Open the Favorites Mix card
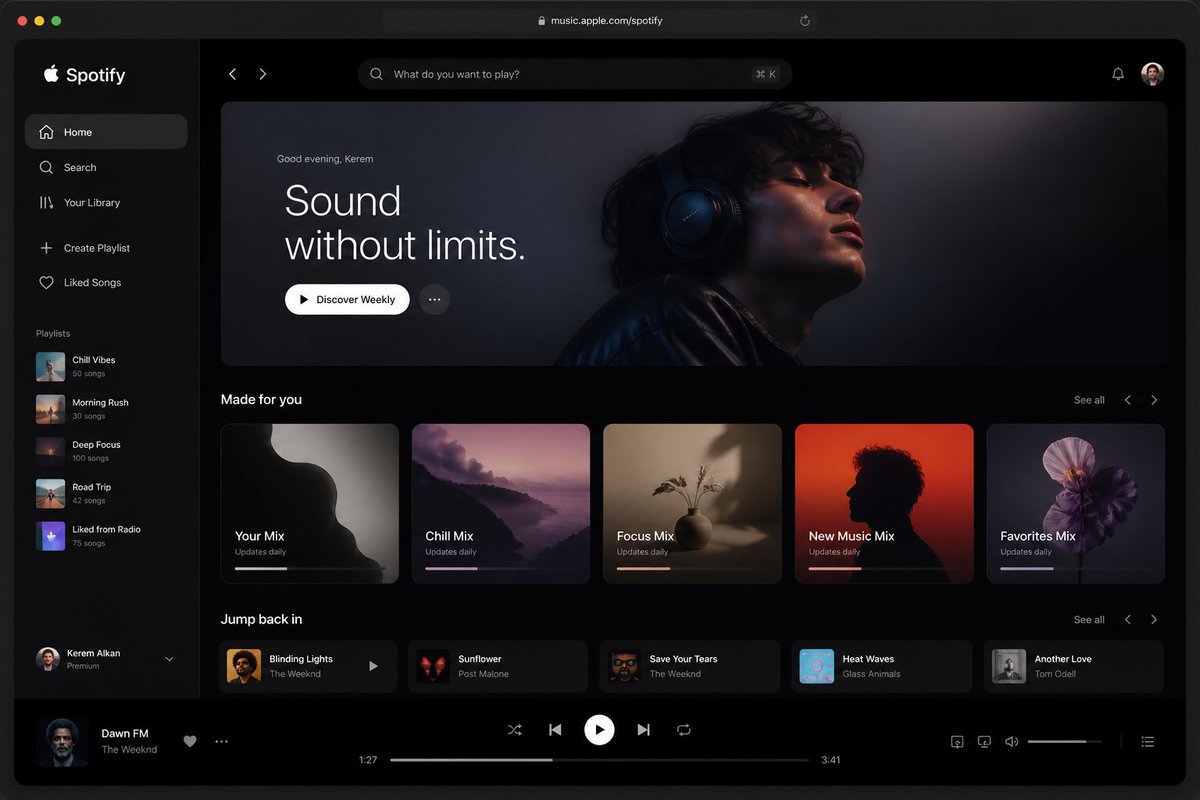 click(1076, 503)
